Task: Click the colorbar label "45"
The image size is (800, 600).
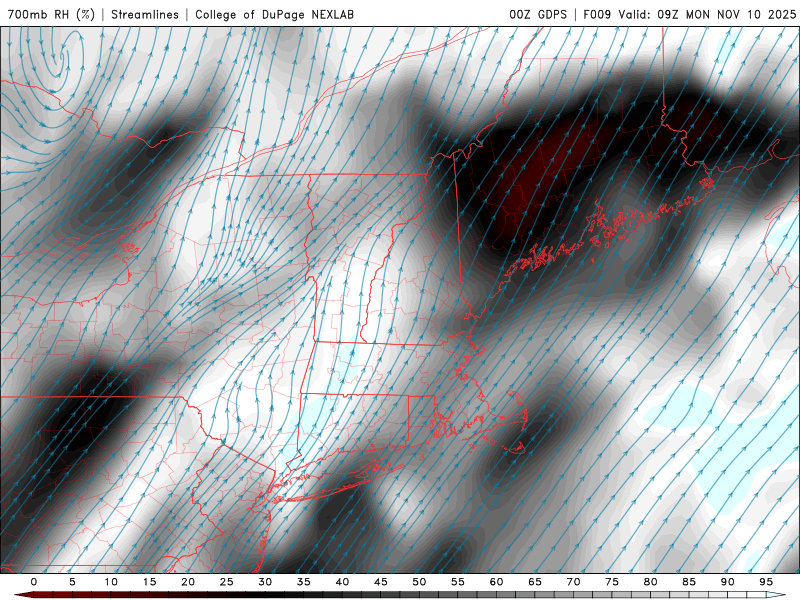Action: (381, 582)
